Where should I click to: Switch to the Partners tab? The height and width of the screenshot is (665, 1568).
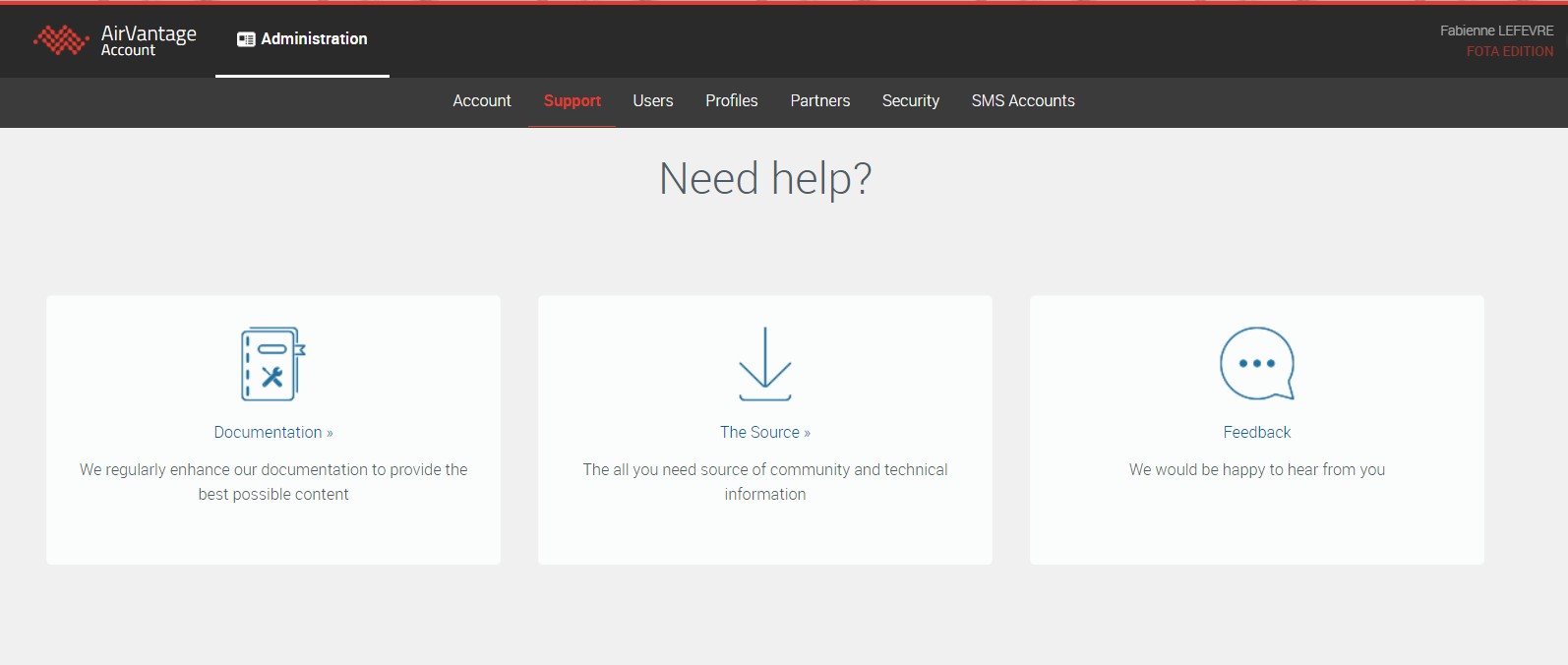[820, 101]
